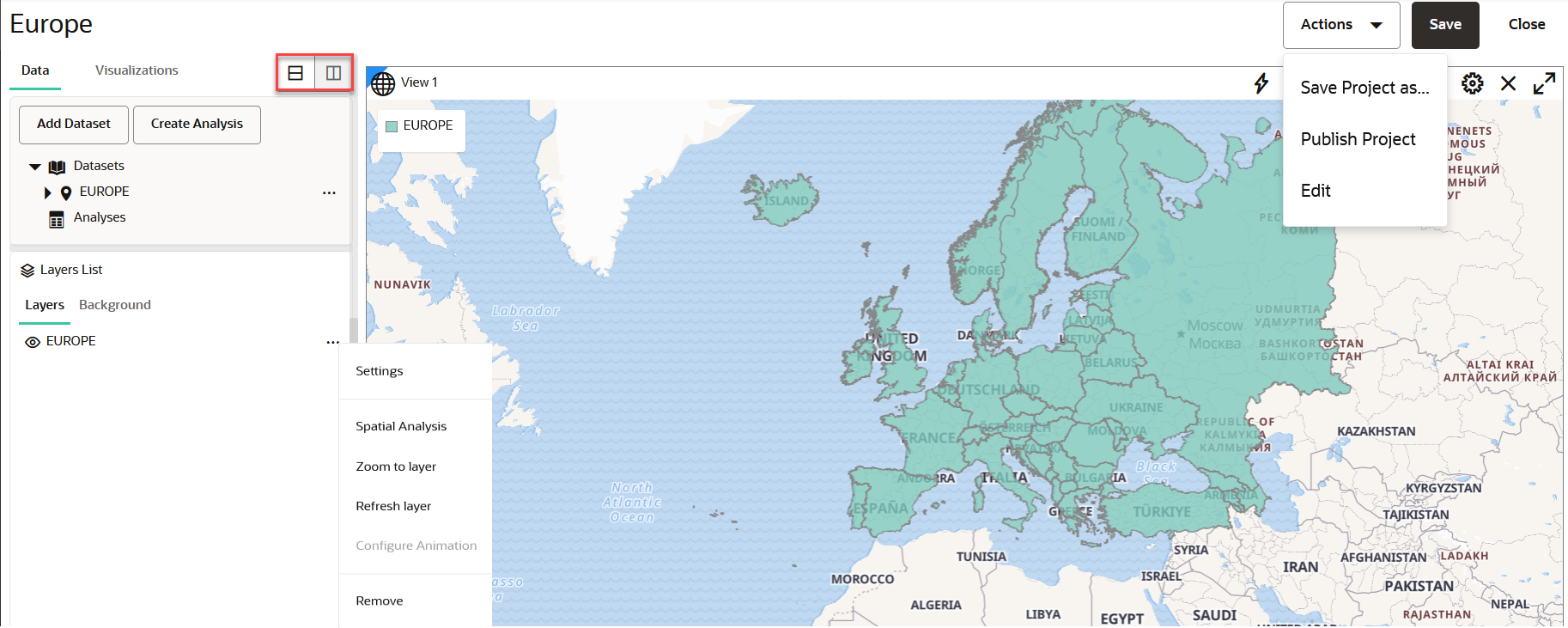Select the Background tab
This screenshot has height=628, width=1568.
tap(115, 305)
